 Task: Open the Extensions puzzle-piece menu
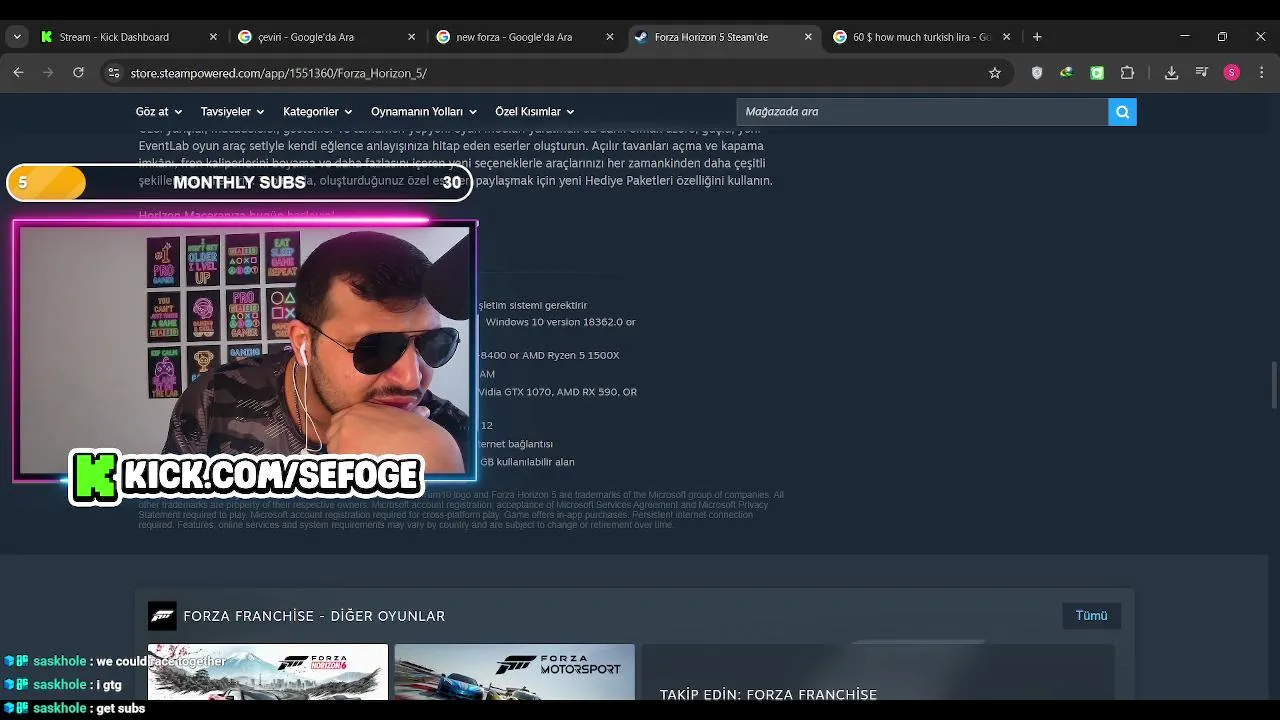1128,72
